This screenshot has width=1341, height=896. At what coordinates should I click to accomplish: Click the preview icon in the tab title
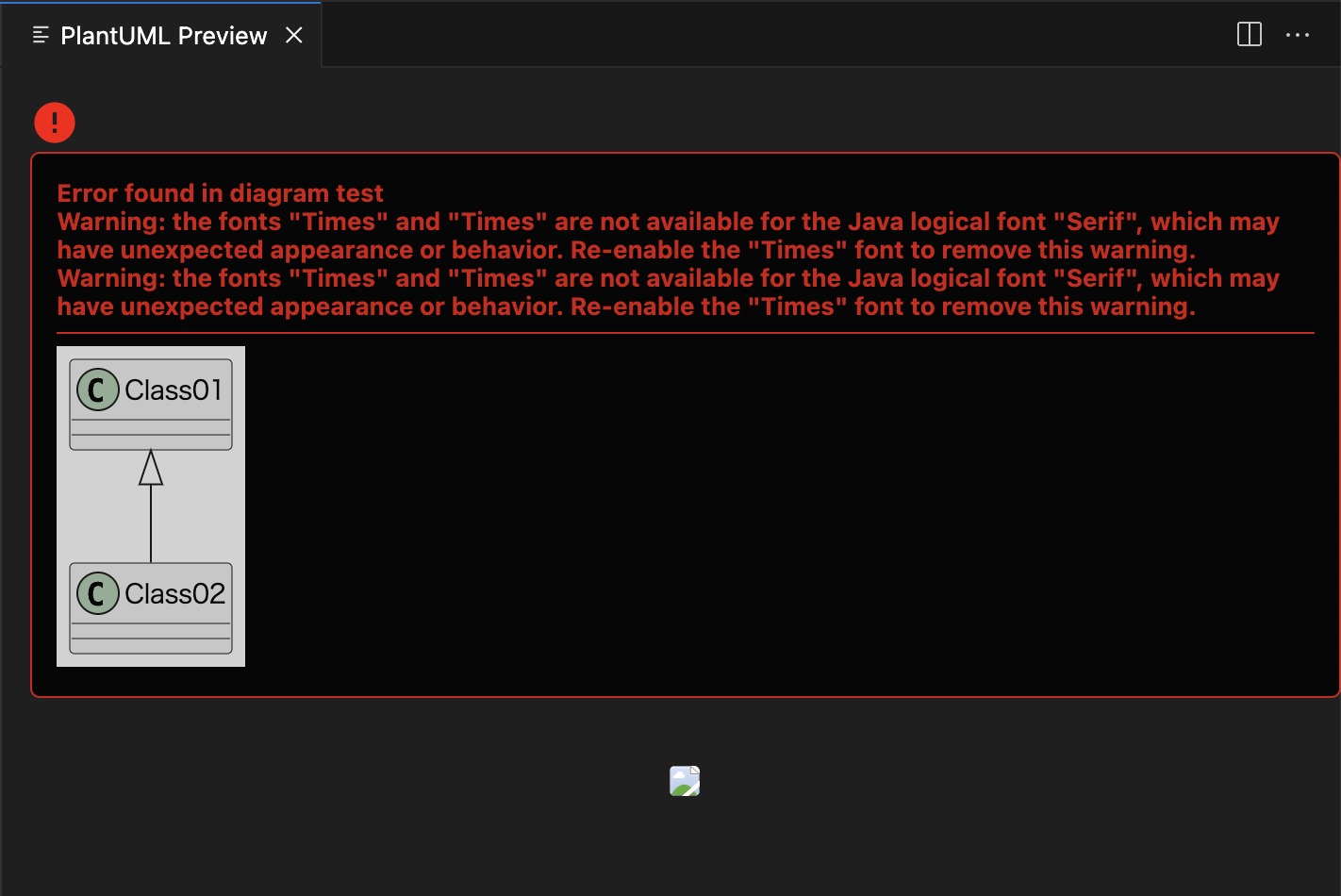(x=41, y=35)
